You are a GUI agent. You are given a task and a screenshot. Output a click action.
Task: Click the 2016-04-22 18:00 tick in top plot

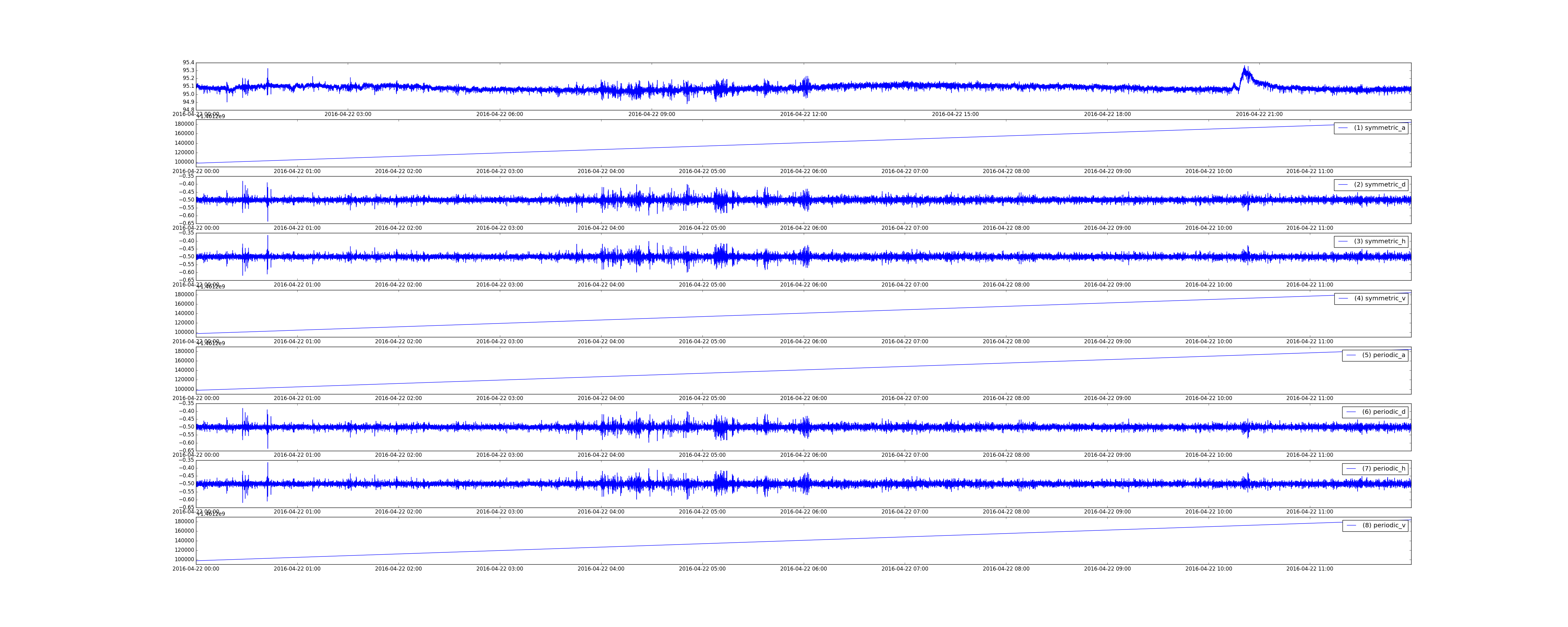1107,114
